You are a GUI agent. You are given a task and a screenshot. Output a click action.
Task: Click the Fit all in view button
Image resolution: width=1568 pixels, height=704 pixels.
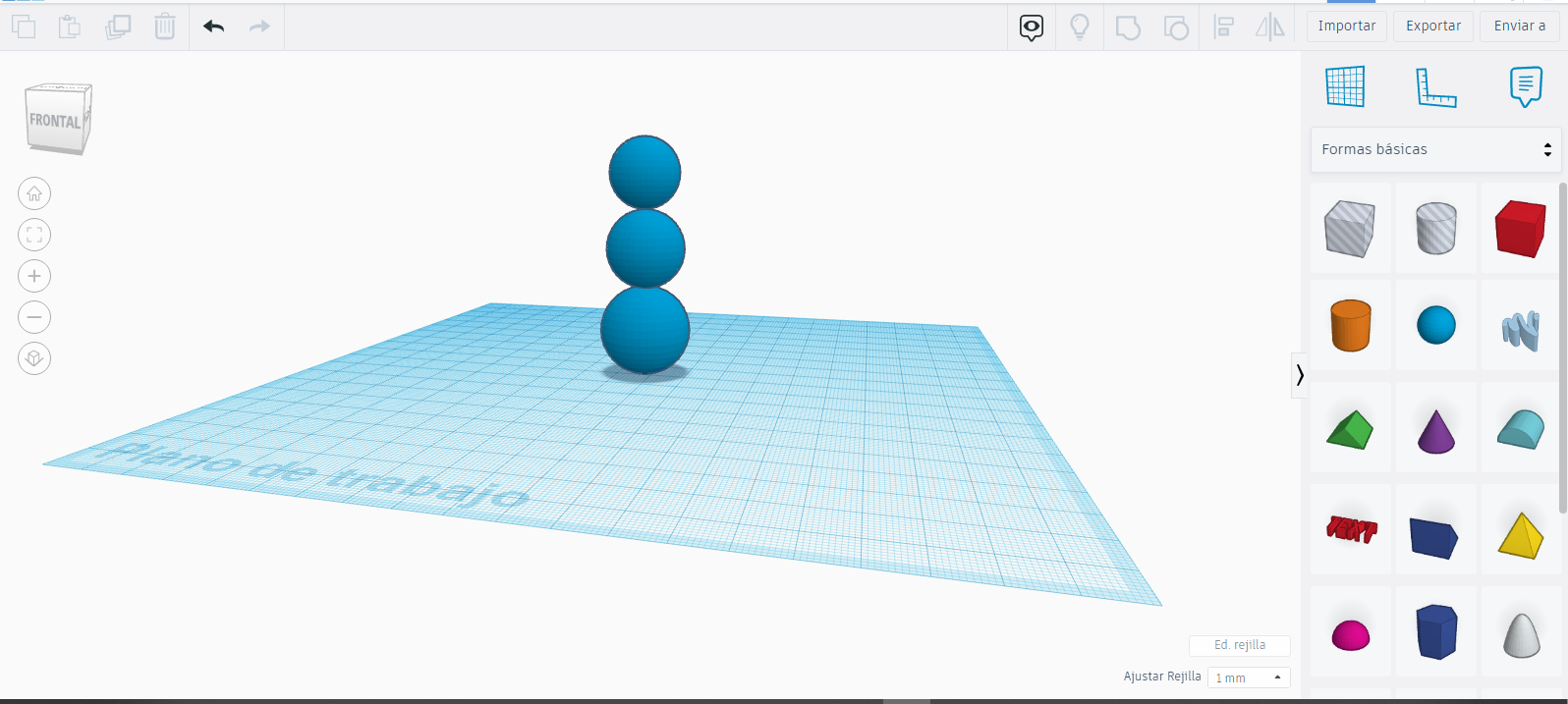[34, 235]
